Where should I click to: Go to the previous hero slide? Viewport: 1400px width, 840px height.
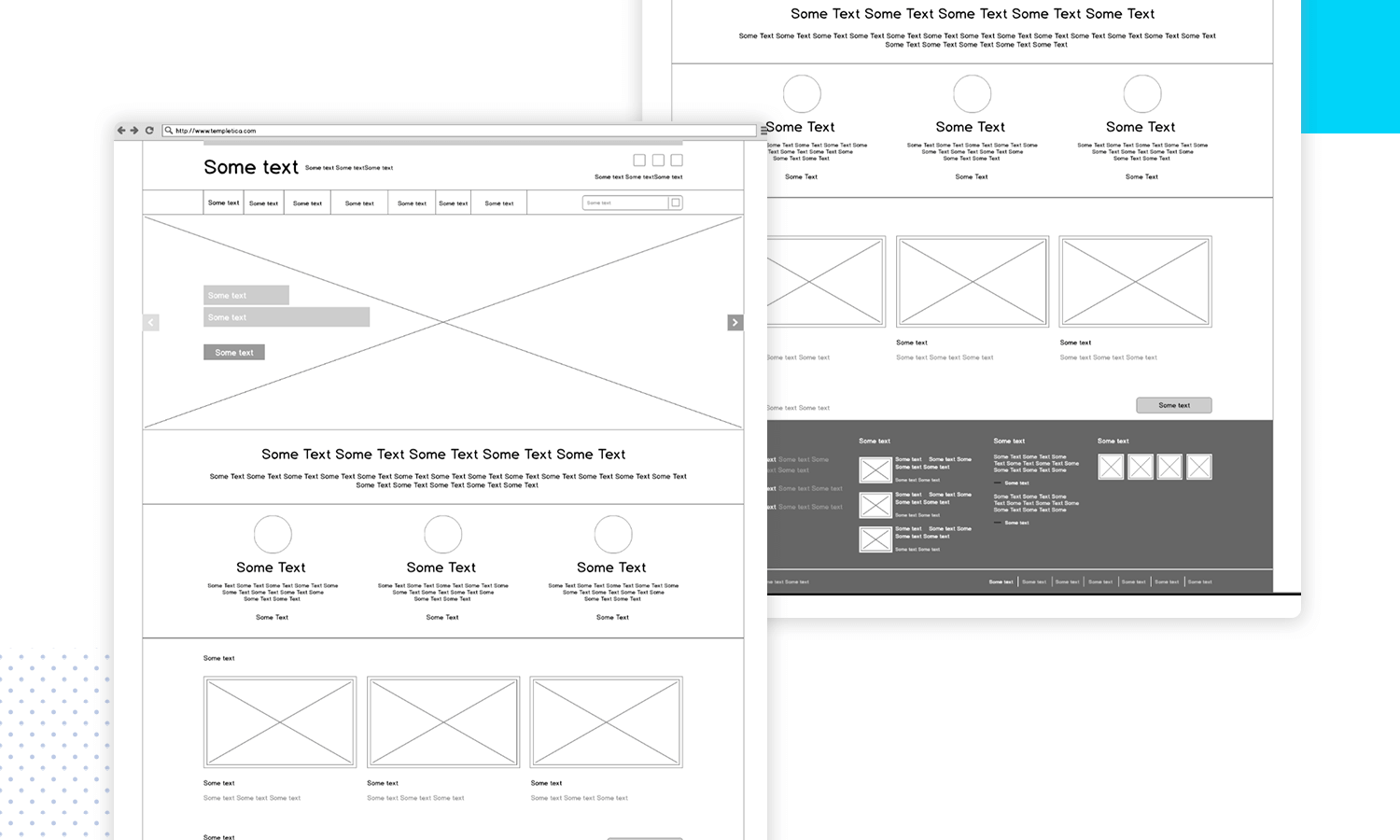[x=151, y=322]
